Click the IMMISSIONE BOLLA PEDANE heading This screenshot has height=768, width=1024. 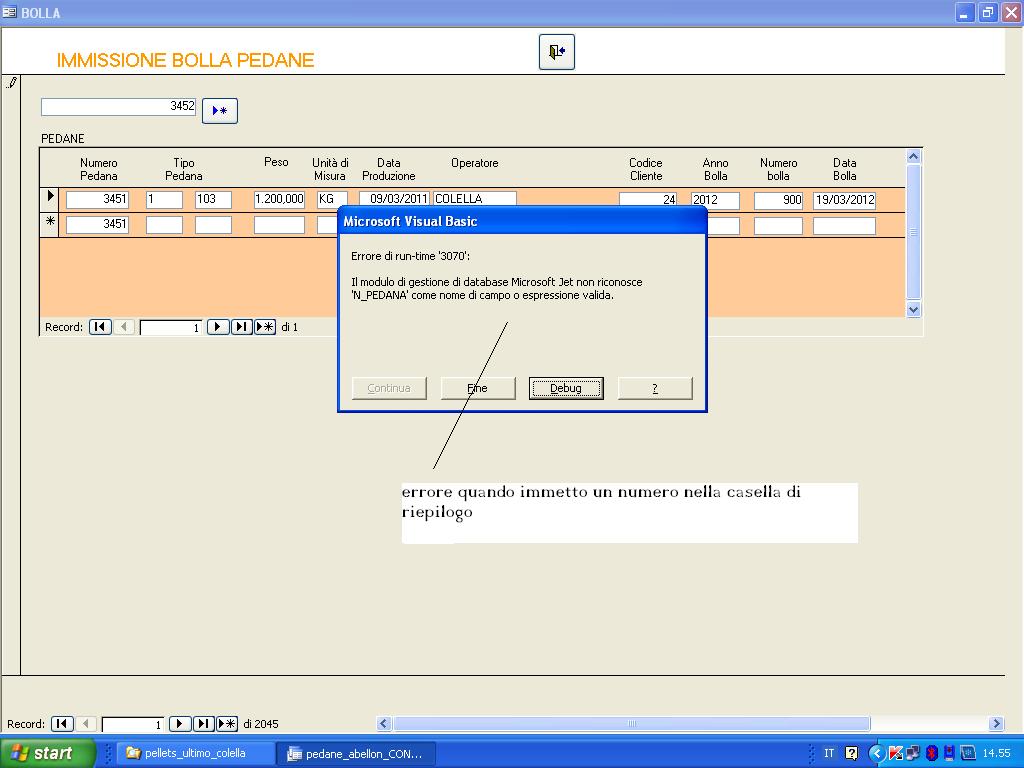tap(185, 60)
